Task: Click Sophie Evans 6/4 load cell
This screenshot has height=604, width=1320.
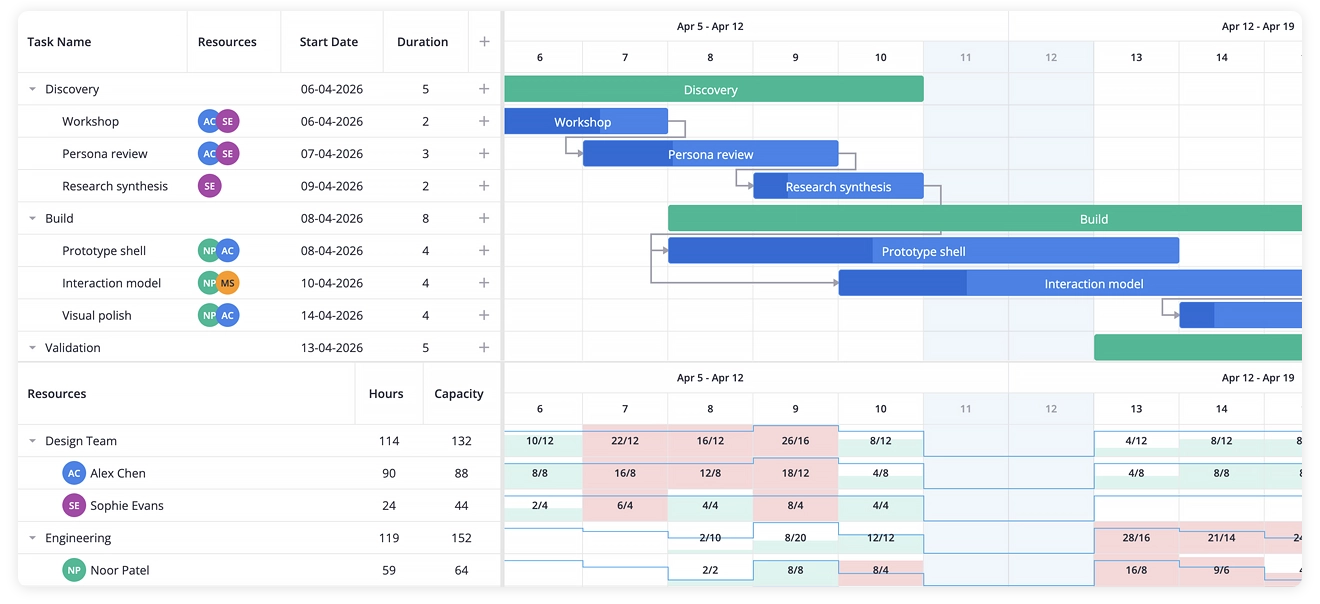Action: [x=625, y=506]
